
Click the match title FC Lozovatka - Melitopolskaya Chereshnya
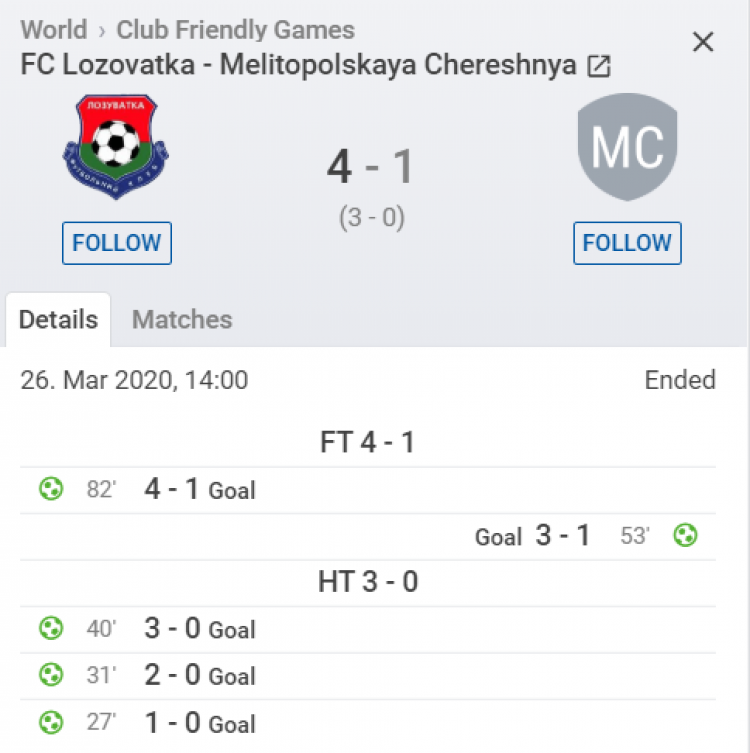298,66
